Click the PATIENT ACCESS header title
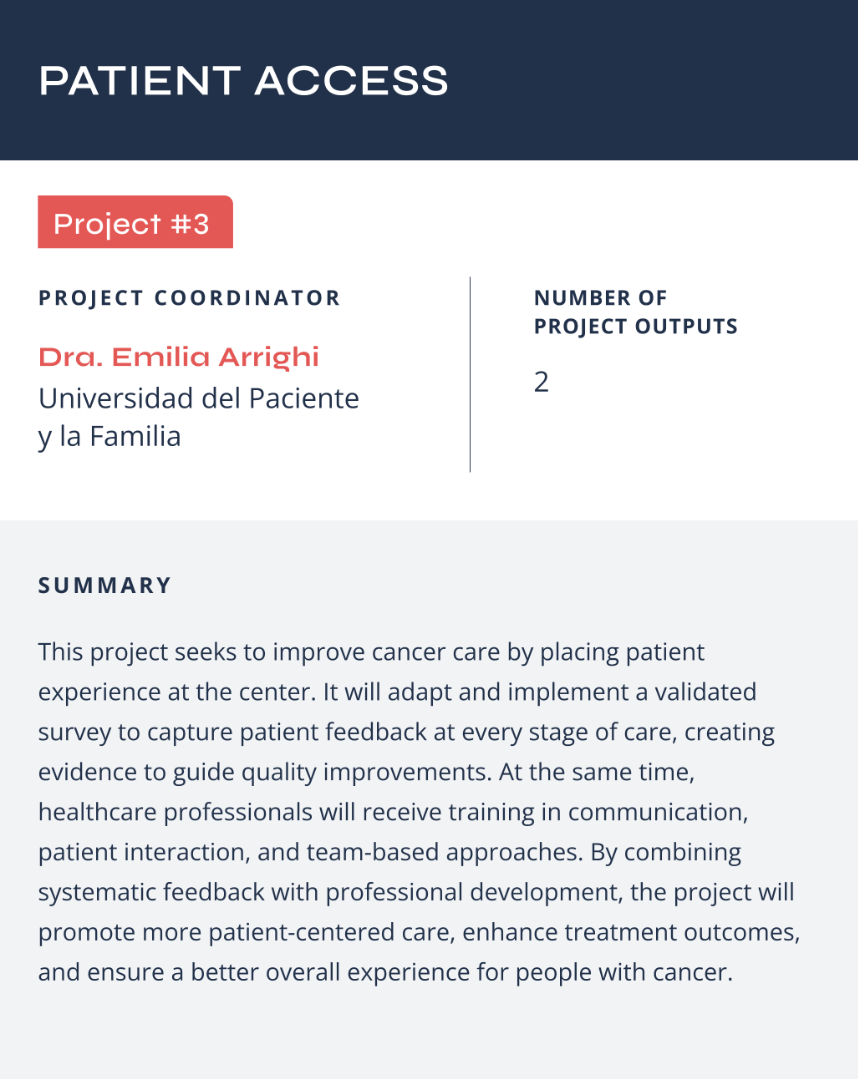858x1079 pixels. (243, 81)
